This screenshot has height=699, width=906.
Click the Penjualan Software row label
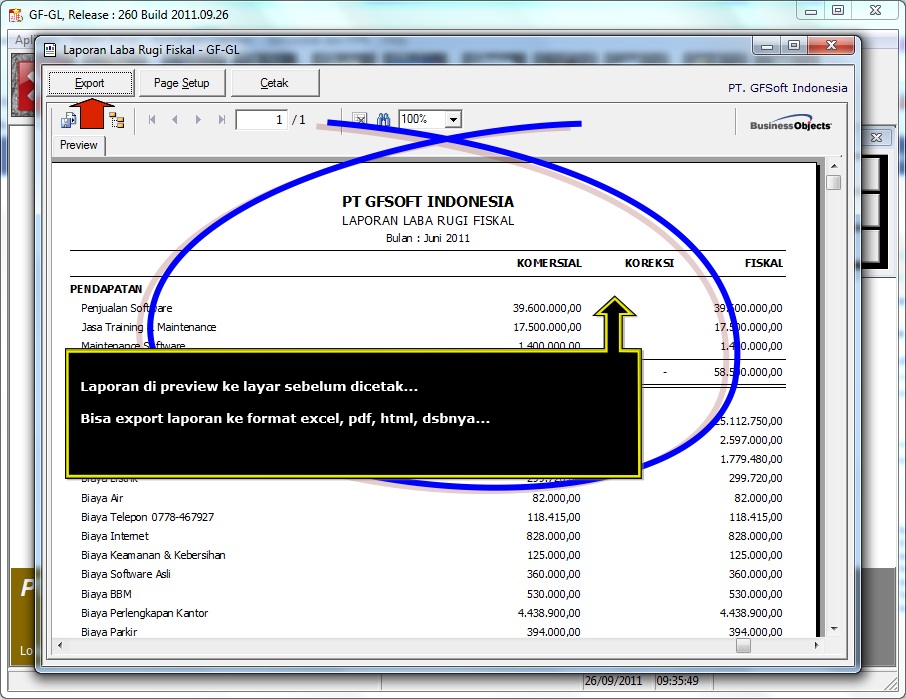pyautogui.click(x=127, y=308)
